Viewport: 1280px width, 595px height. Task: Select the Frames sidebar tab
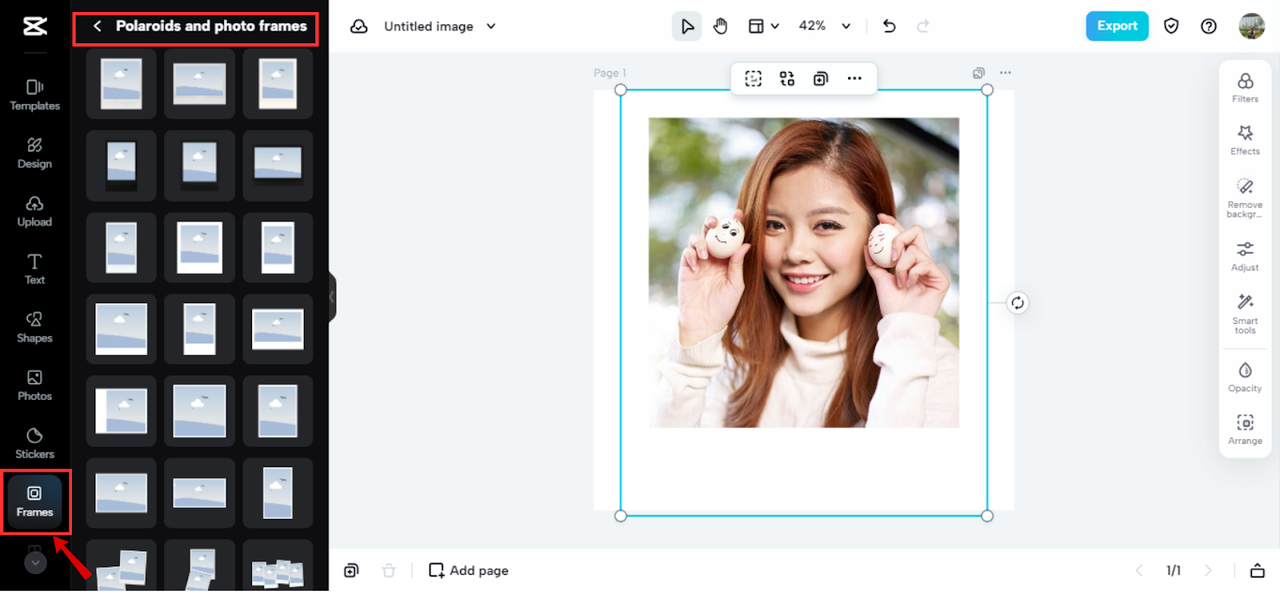pyautogui.click(x=35, y=501)
